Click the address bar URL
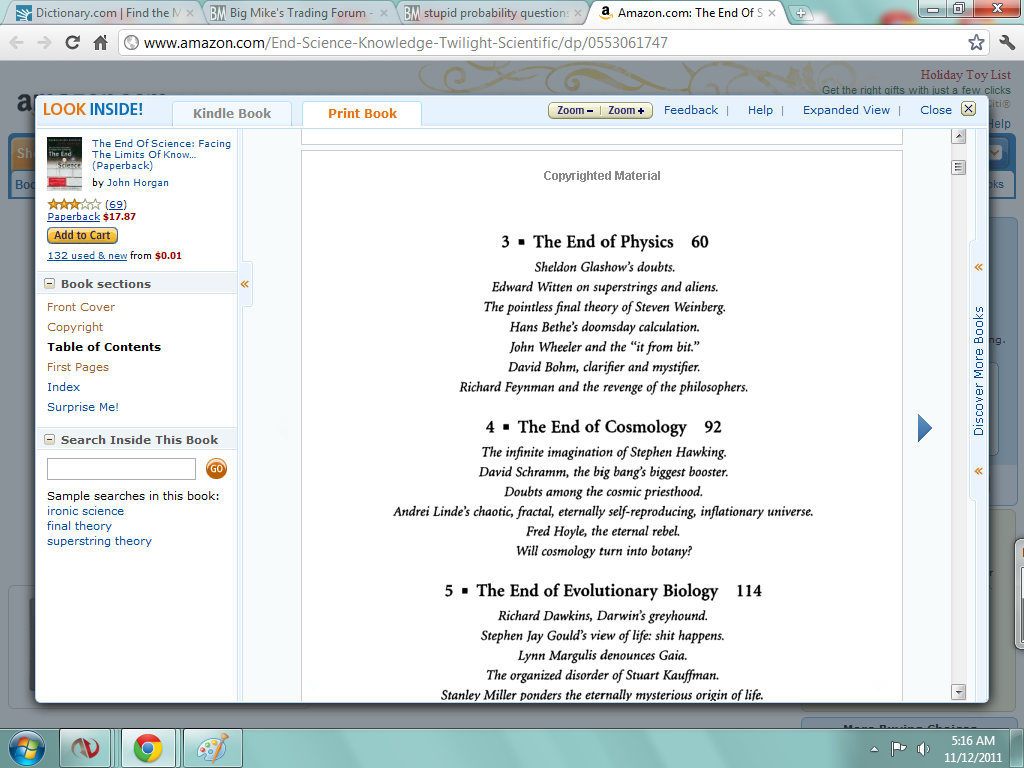Screen dimensions: 1024x768 (405, 43)
